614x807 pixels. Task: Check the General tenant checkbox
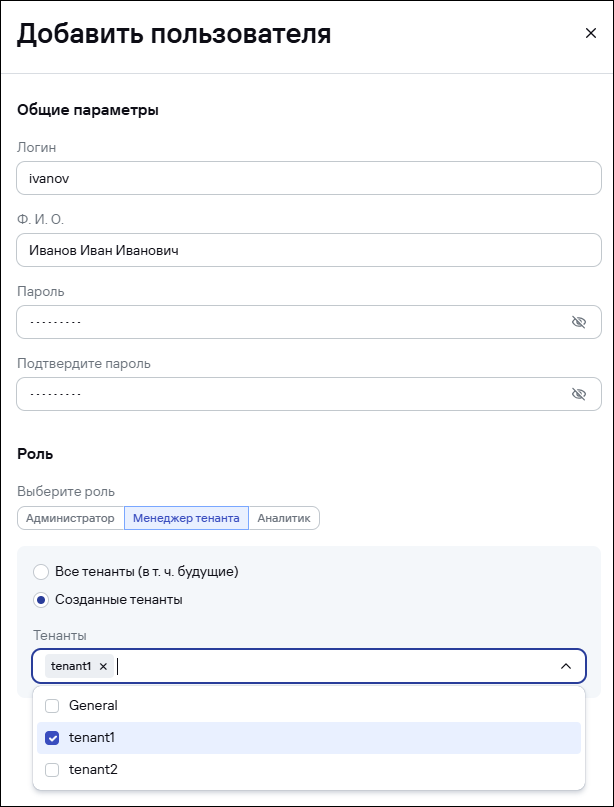coord(53,705)
